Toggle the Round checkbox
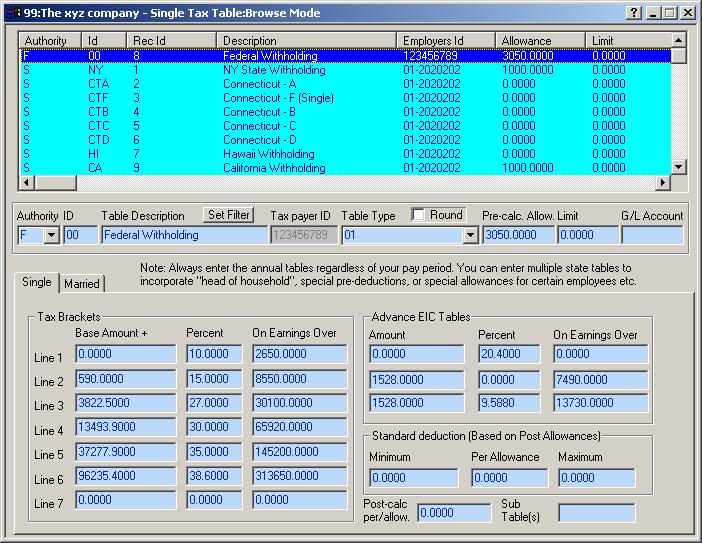 pos(419,215)
